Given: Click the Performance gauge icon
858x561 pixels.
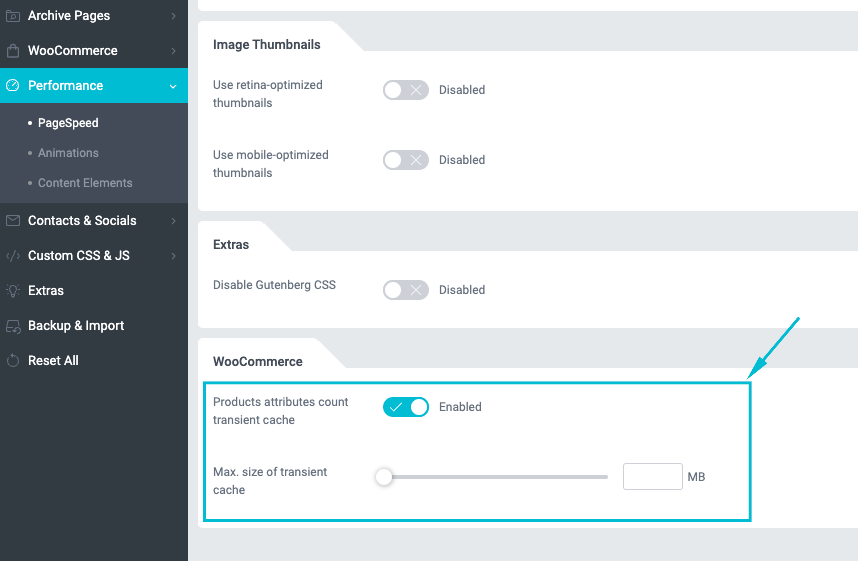Looking at the screenshot, I should pyautogui.click(x=12, y=86).
